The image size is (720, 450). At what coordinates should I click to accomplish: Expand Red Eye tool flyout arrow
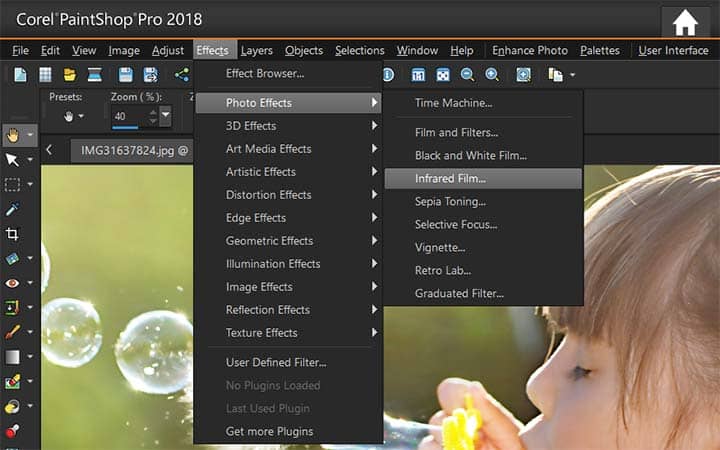coord(30,283)
